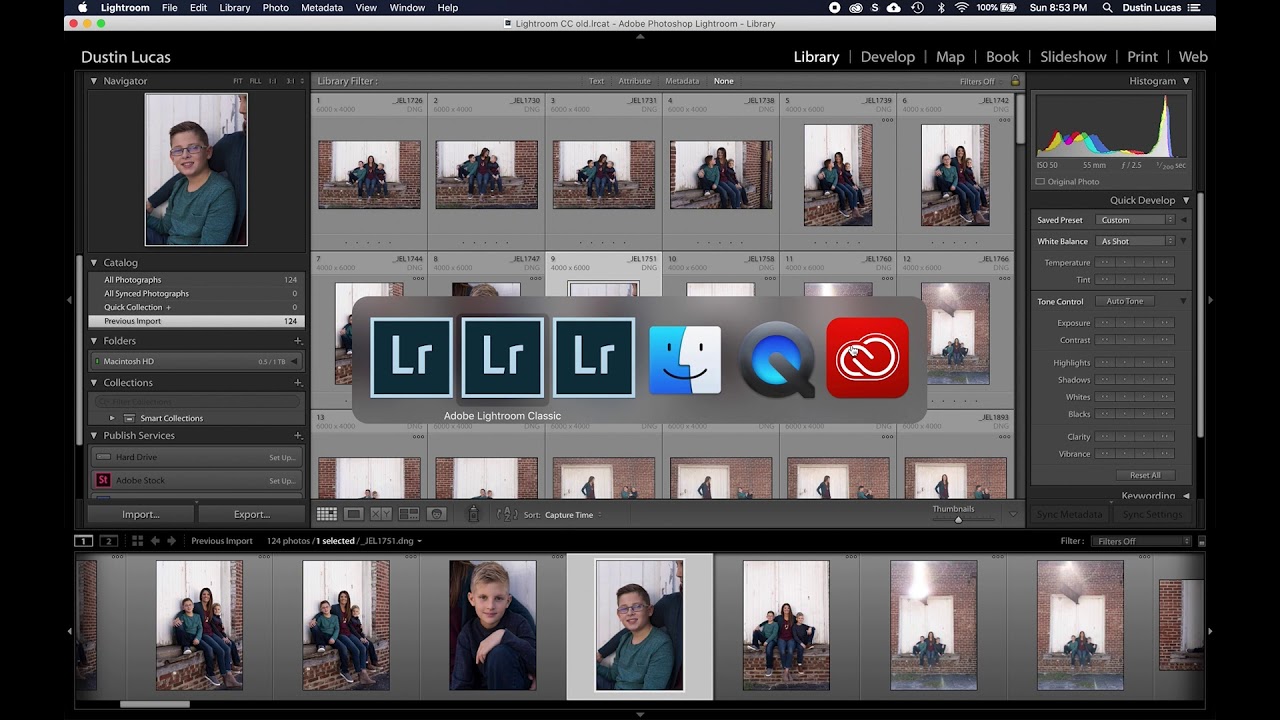
Task: Reverse sort direction A-Z icon
Action: (507, 514)
